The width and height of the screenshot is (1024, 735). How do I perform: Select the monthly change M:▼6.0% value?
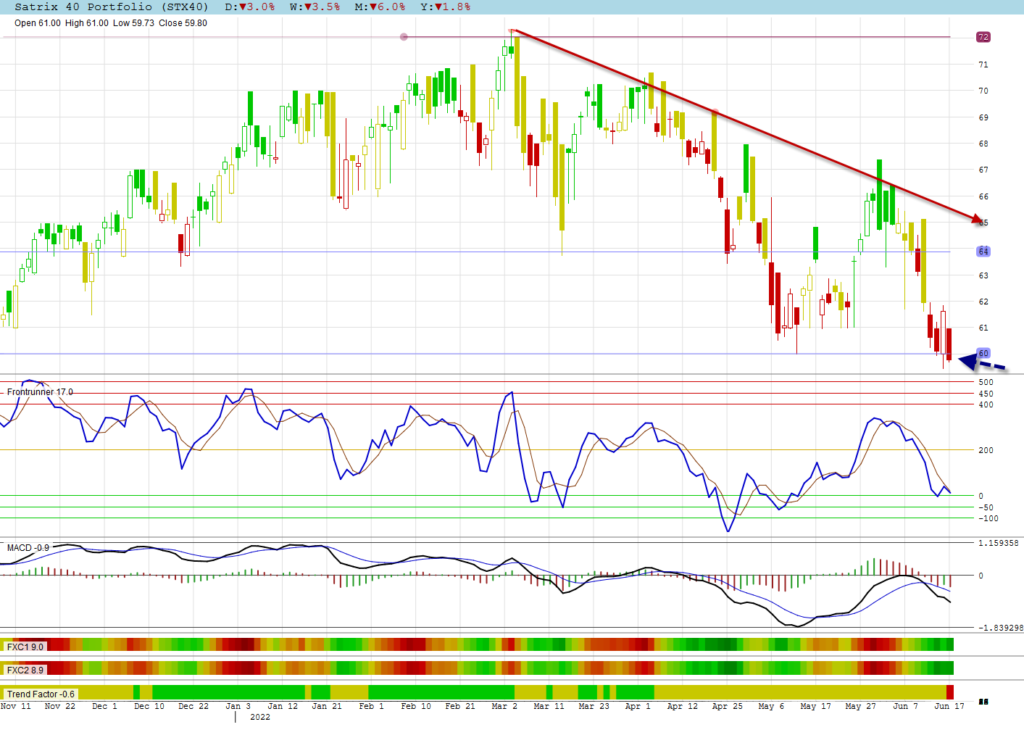(380, 7)
